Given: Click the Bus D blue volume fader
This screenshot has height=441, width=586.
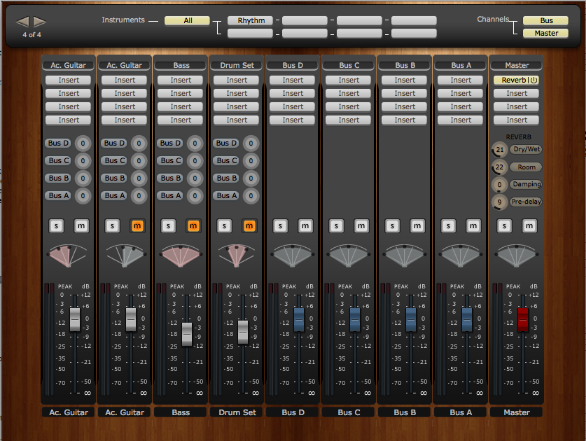Looking at the screenshot, I should tap(299, 320).
